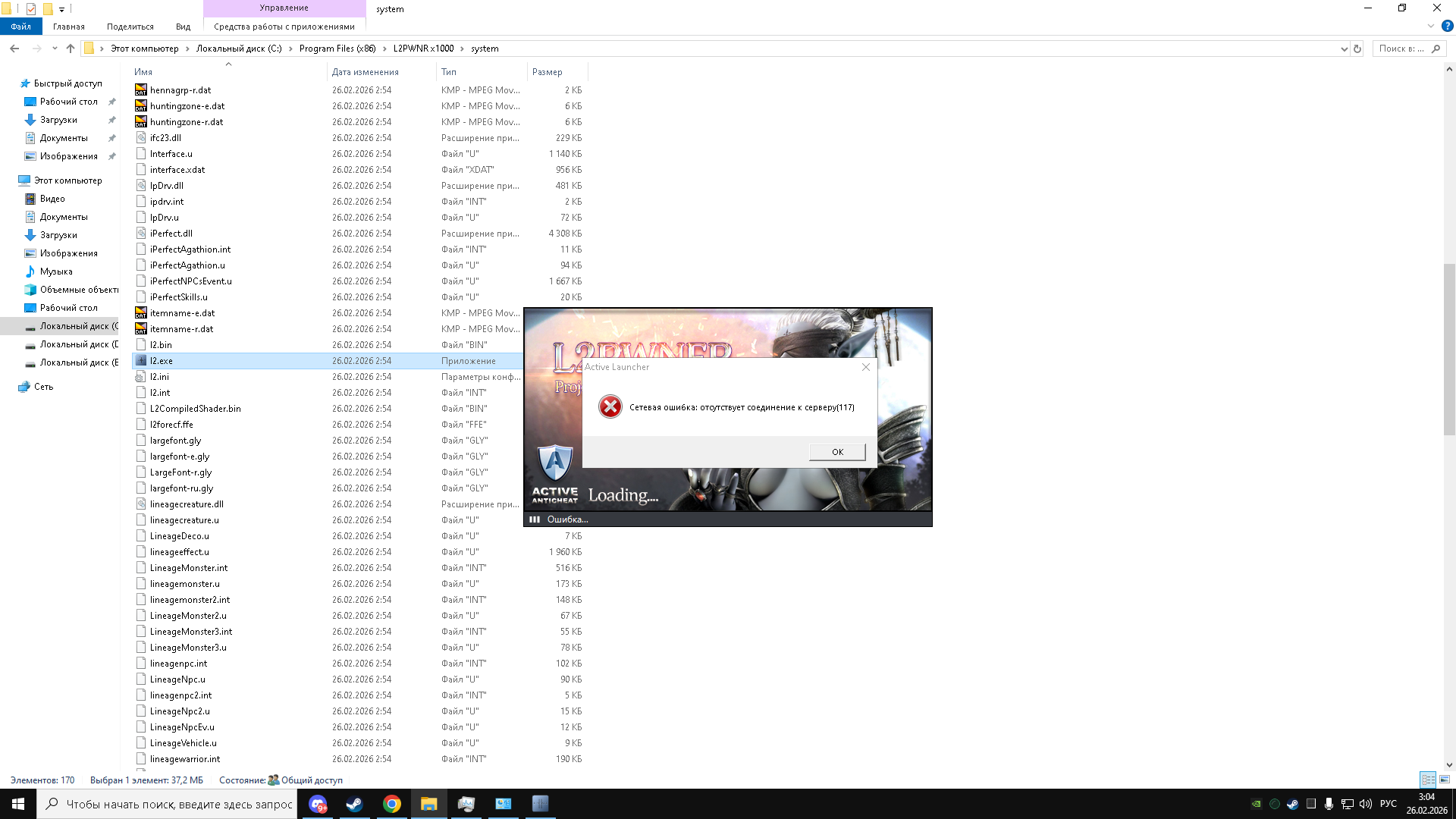This screenshot has height=819, width=1456.
Task: Close the Active Launcher error dialog
Action: 865,367
